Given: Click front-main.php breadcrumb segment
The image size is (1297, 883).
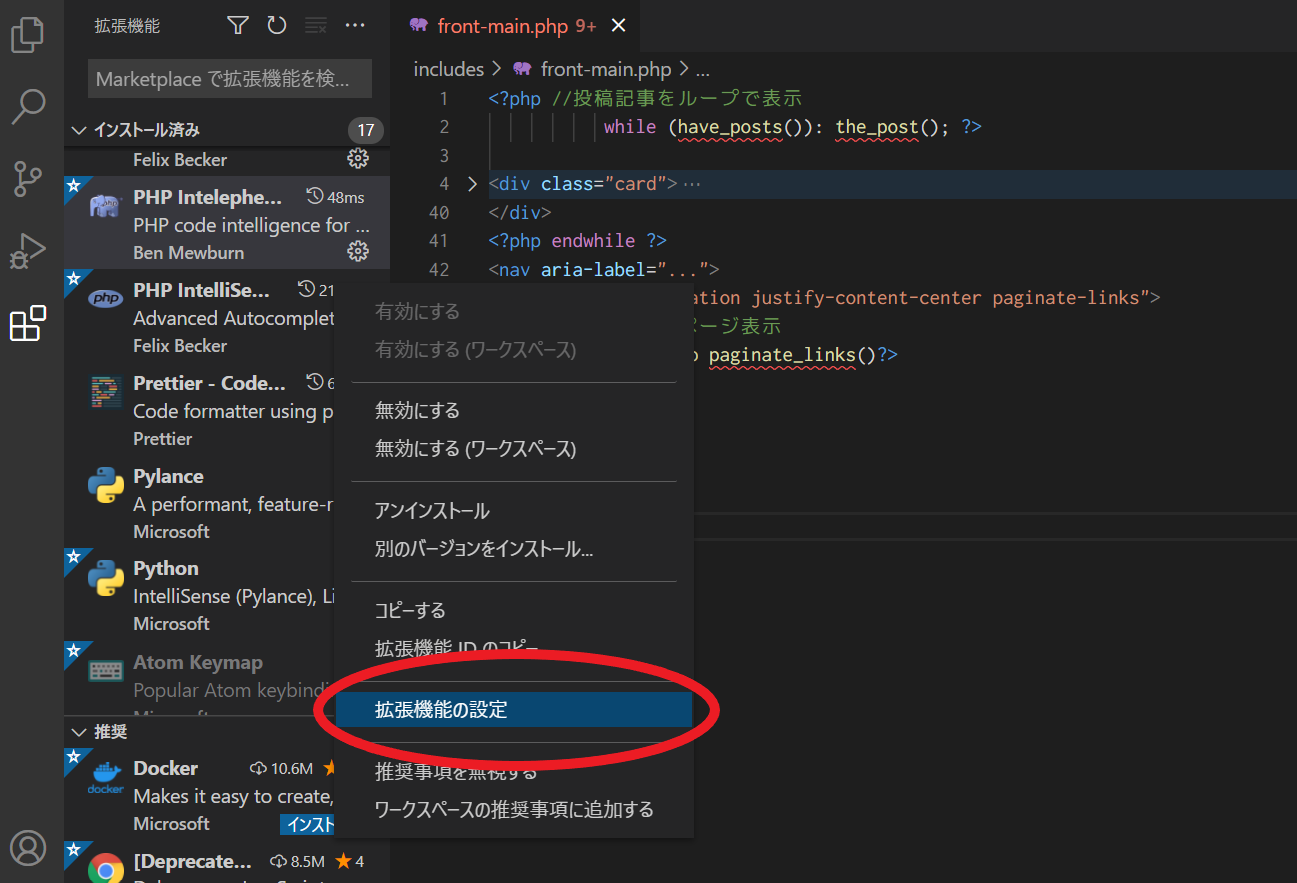Looking at the screenshot, I should tap(606, 69).
